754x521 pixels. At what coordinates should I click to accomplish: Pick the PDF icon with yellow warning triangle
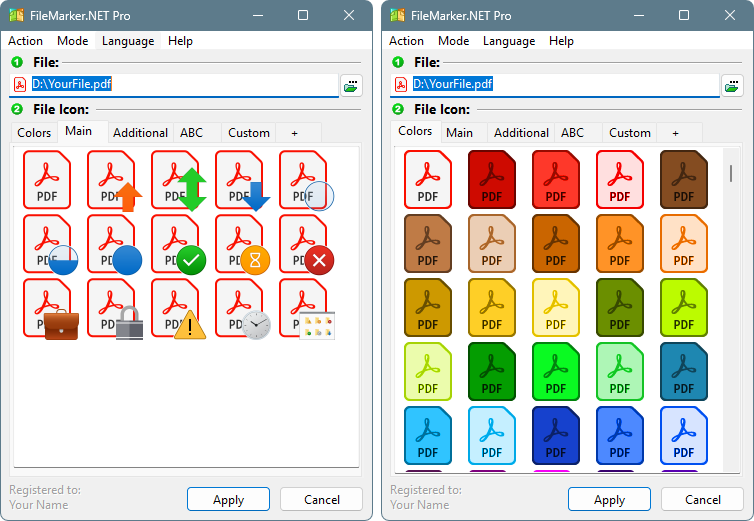pos(176,310)
